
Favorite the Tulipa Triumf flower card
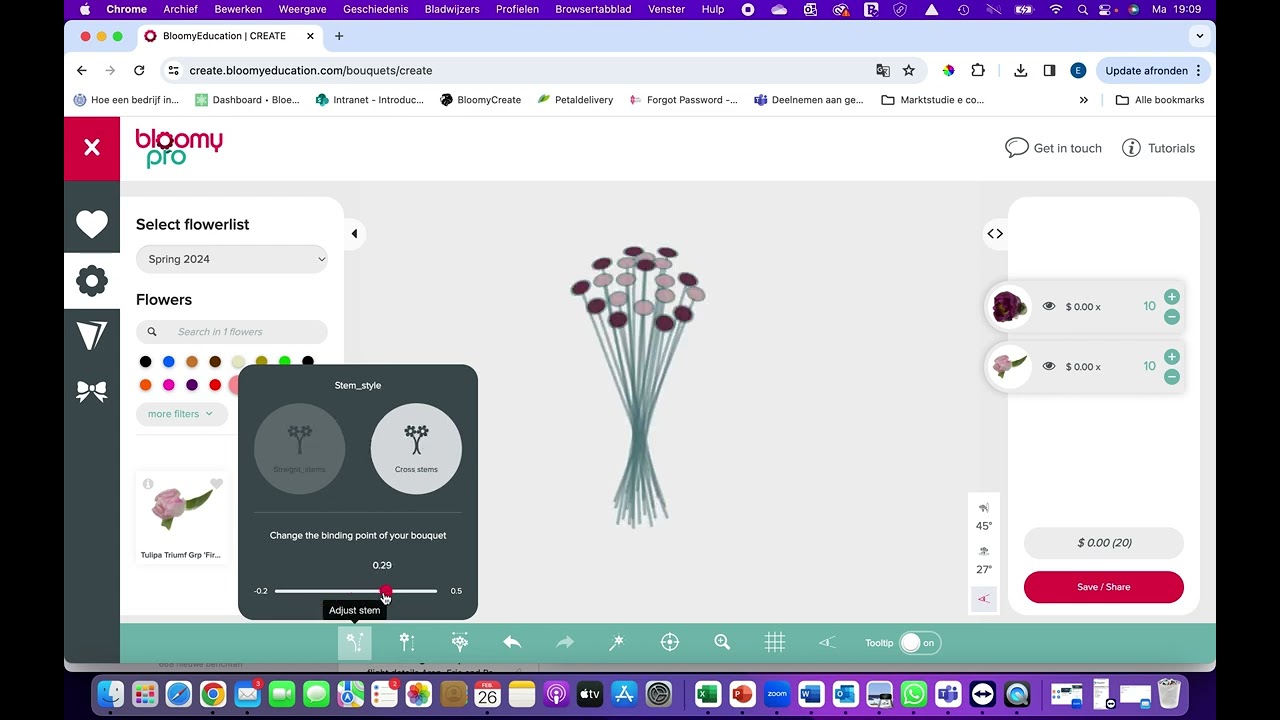[x=216, y=484]
